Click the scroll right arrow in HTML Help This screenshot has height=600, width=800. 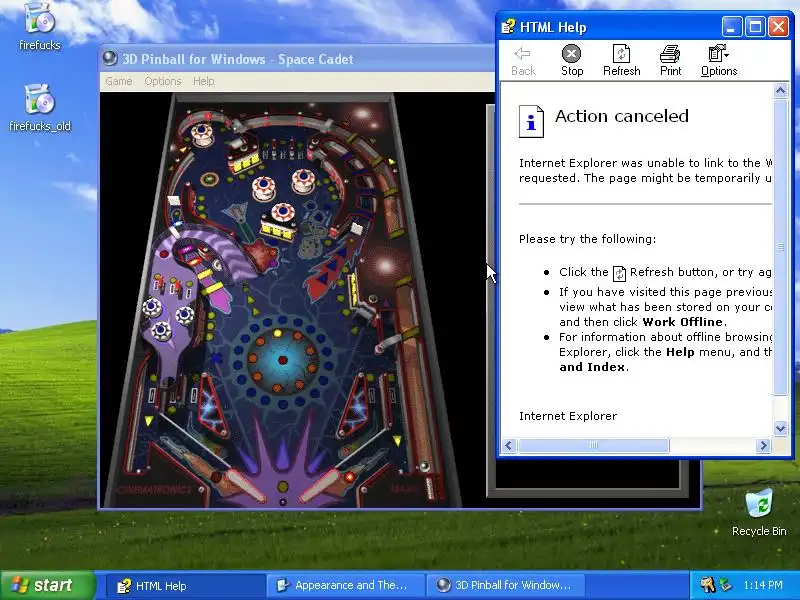click(x=763, y=445)
